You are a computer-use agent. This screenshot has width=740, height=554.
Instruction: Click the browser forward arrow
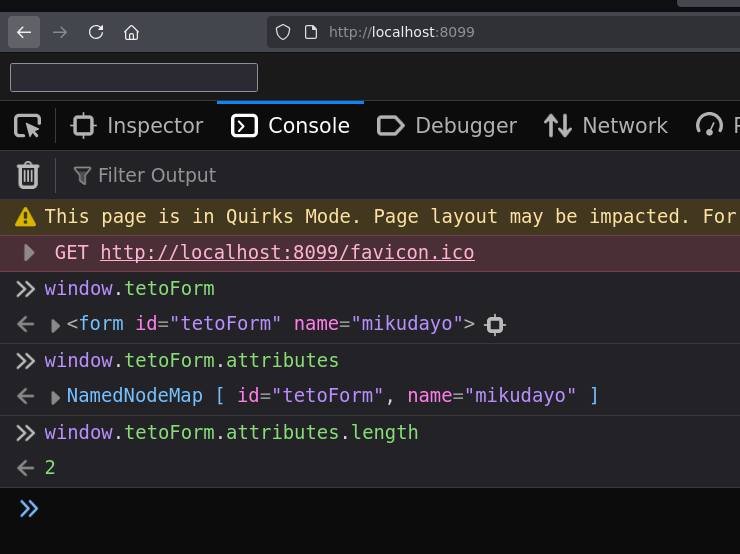click(x=60, y=32)
